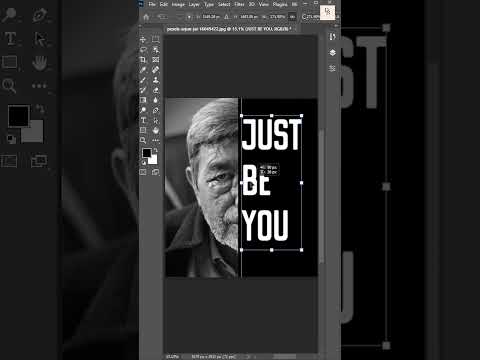Viewport: 480px width, 360px height.
Task: Click the vertical canvas scrollbar
Action: click(322, 197)
